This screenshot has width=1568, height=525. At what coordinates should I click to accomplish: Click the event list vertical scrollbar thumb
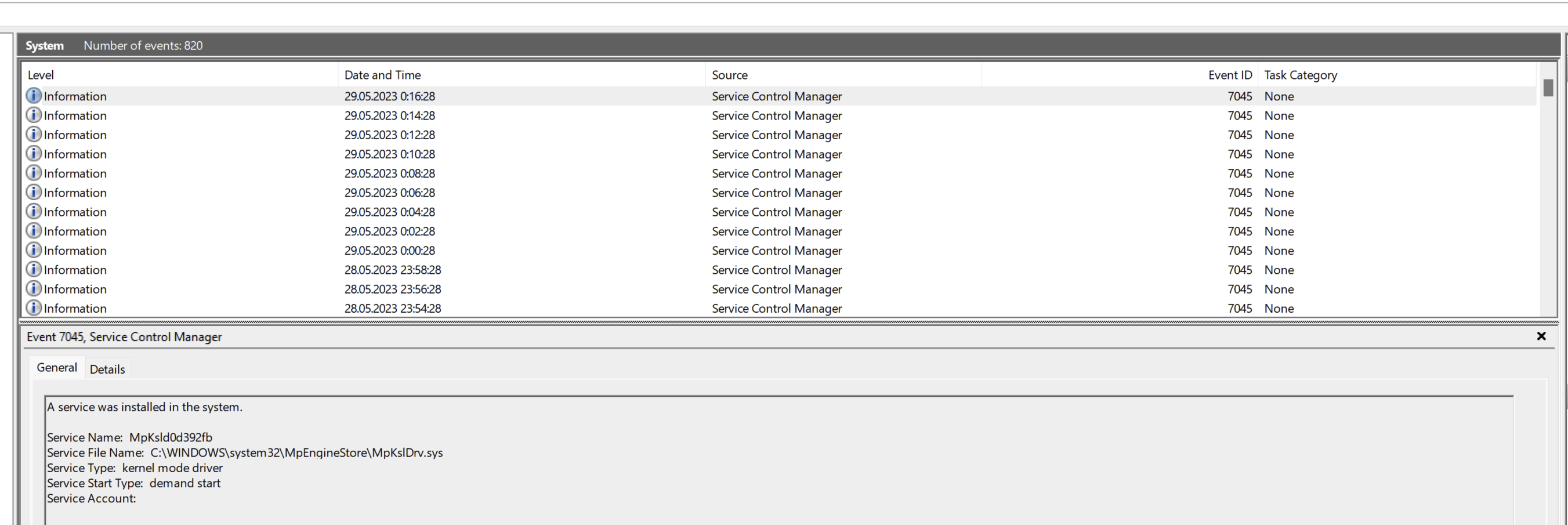1548,88
